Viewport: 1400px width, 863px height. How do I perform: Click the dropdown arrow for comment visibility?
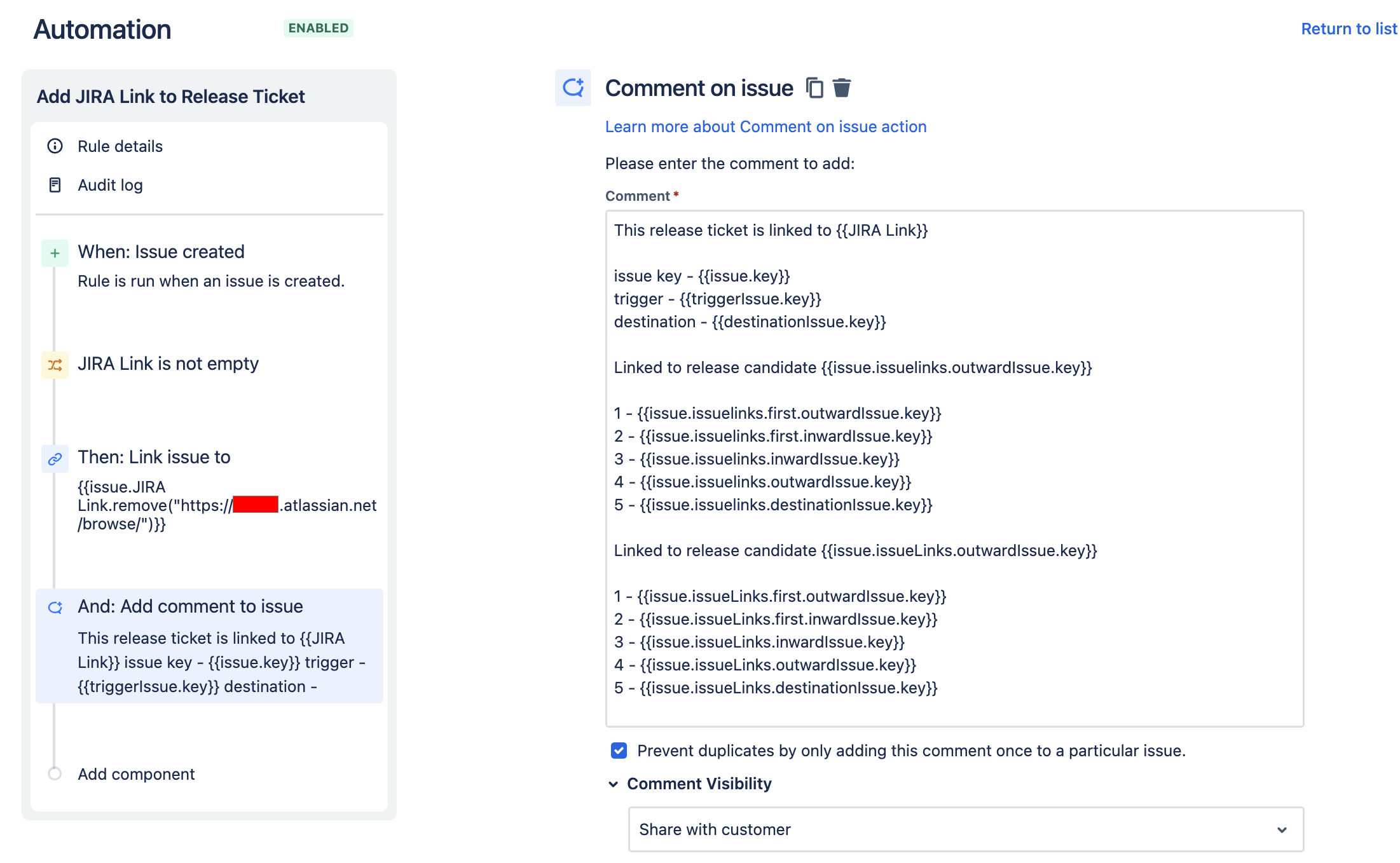tap(1282, 830)
